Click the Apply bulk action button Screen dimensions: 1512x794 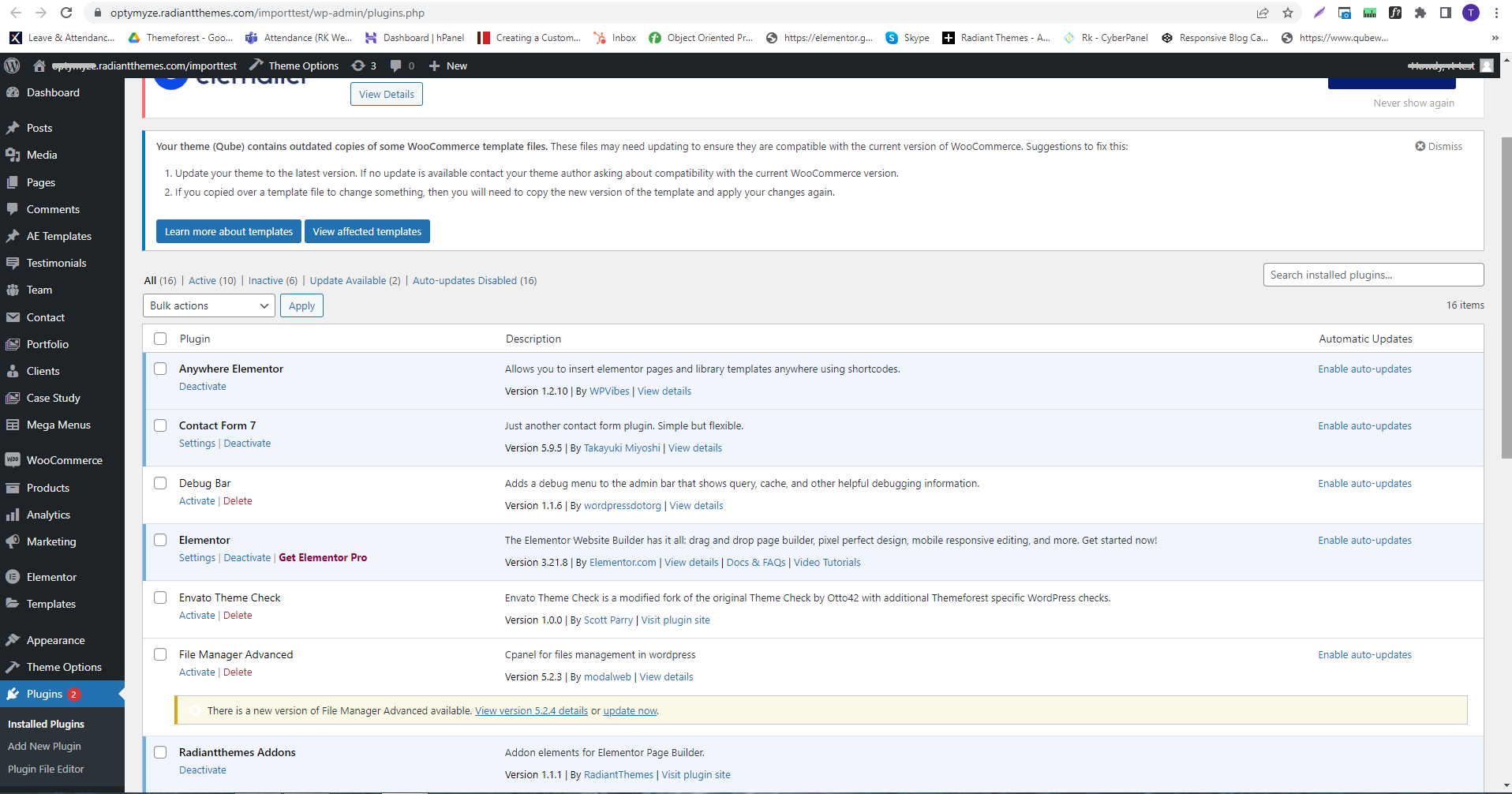[x=301, y=305]
